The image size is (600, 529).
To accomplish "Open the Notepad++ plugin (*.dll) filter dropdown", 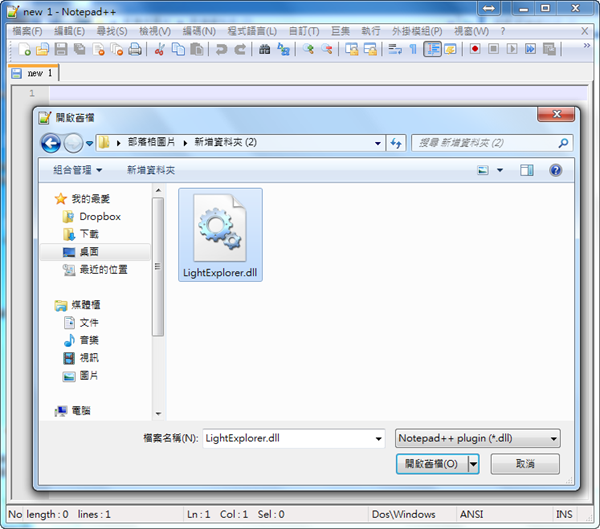I will point(478,438).
